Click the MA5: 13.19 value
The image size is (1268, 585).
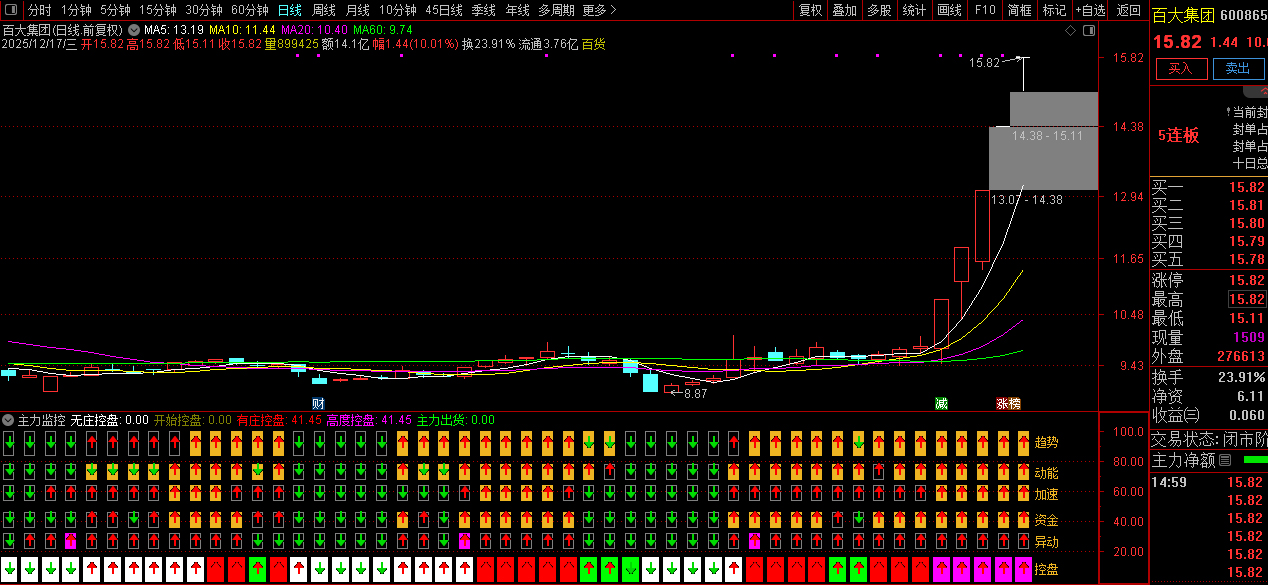[174, 30]
